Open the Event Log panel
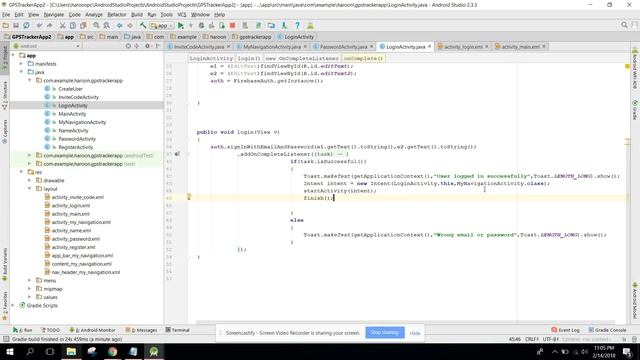 coord(566,330)
